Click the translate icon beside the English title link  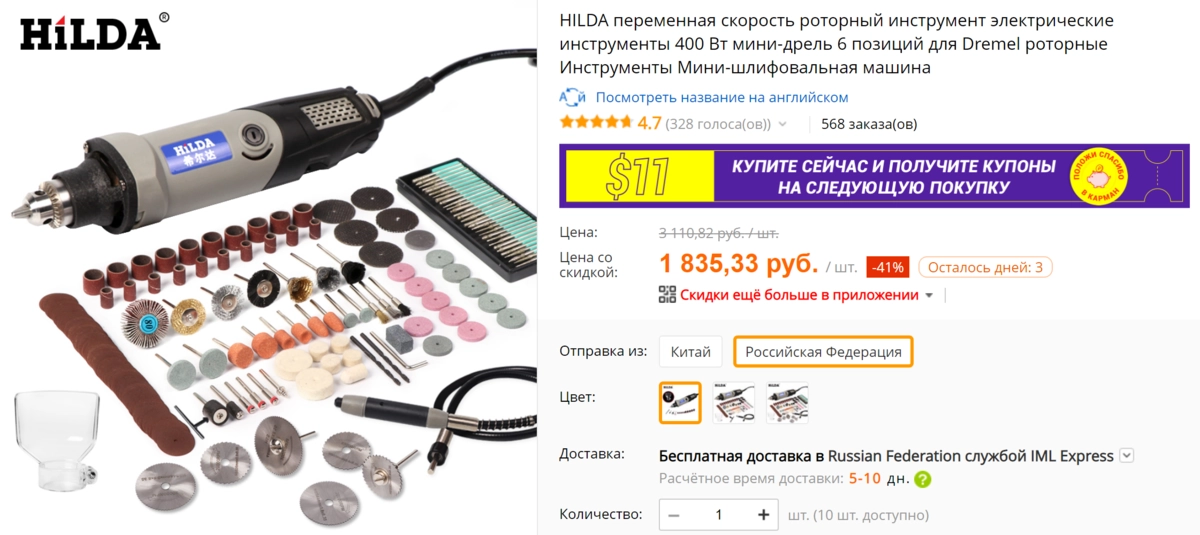(572, 97)
